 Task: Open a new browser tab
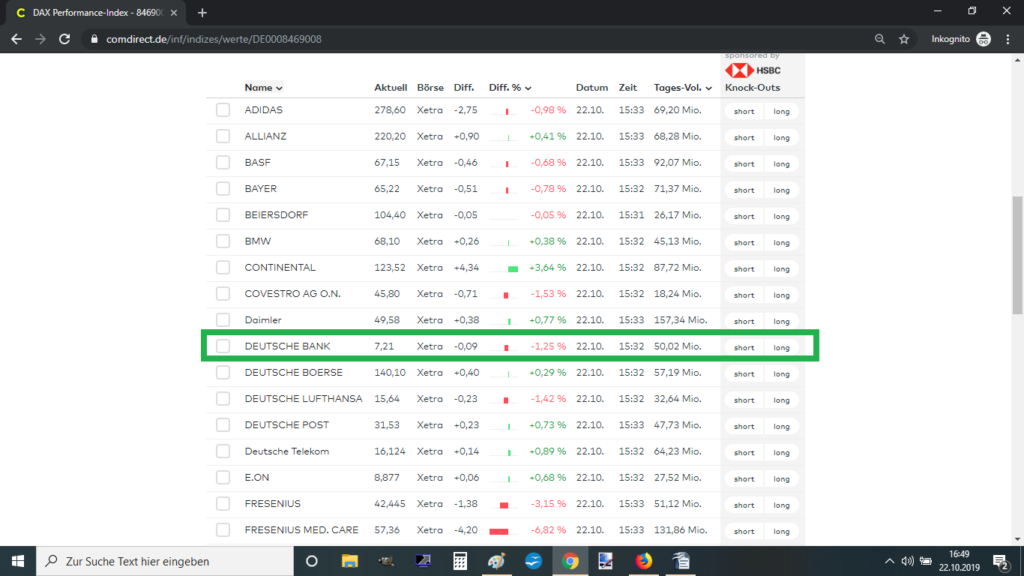click(x=202, y=12)
